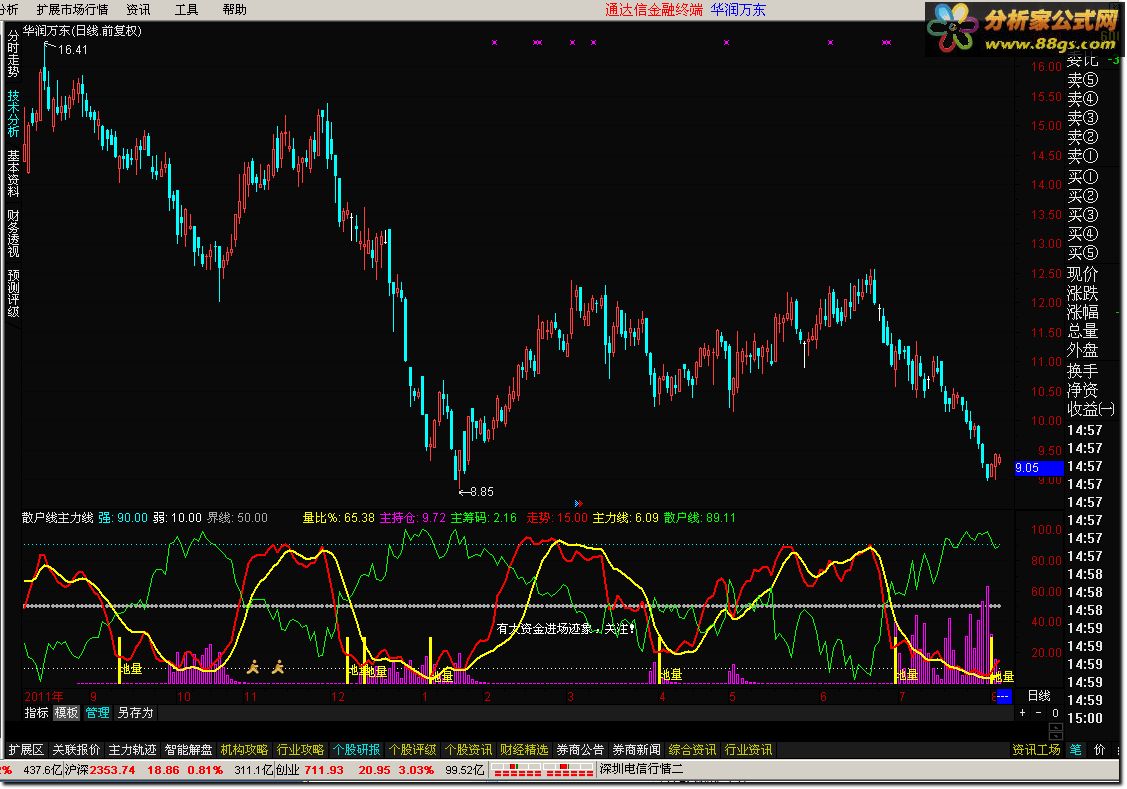
Task: Click the 16.41 high price label
Action: [x=73, y=50]
